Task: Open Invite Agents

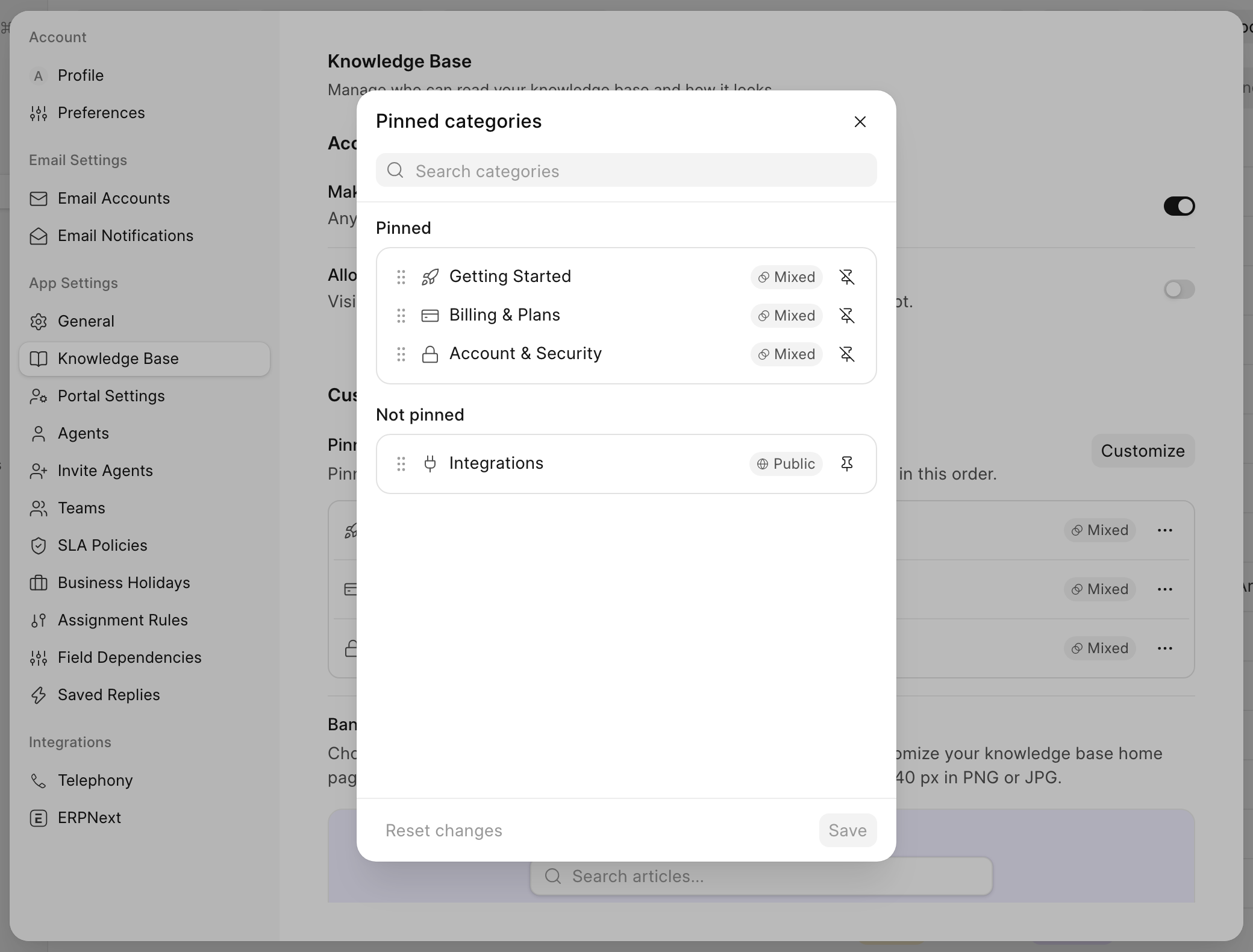Action: 145,471
